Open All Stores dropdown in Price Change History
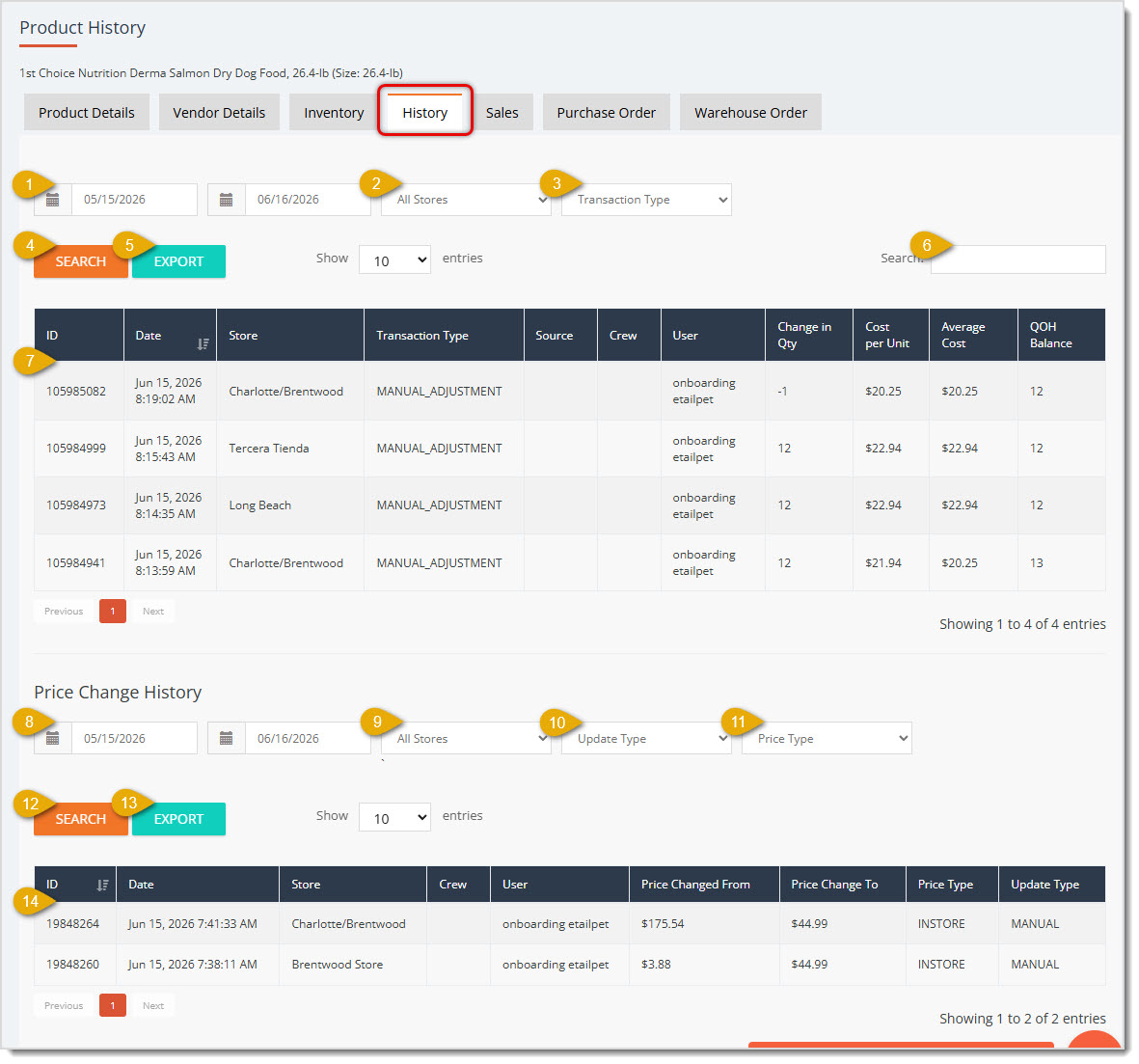Screen dimensions: 1139x1064 tap(467, 738)
